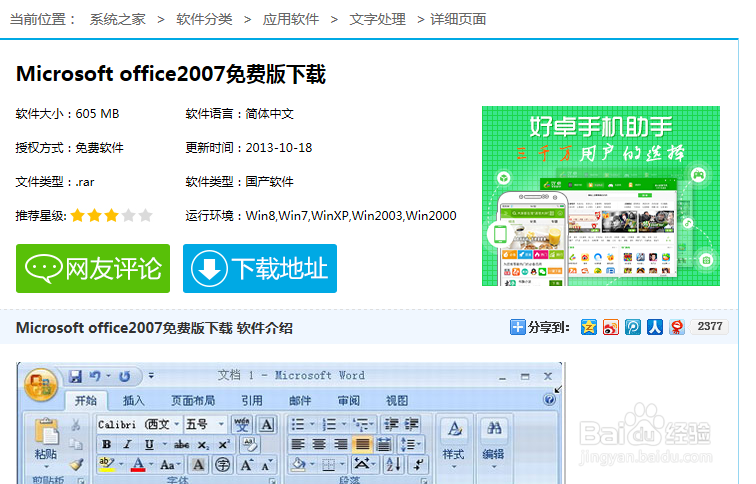Screen dimensions: 756x484
Task: Open the 五号 font size dropdown
Action: (x=221, y=424)
